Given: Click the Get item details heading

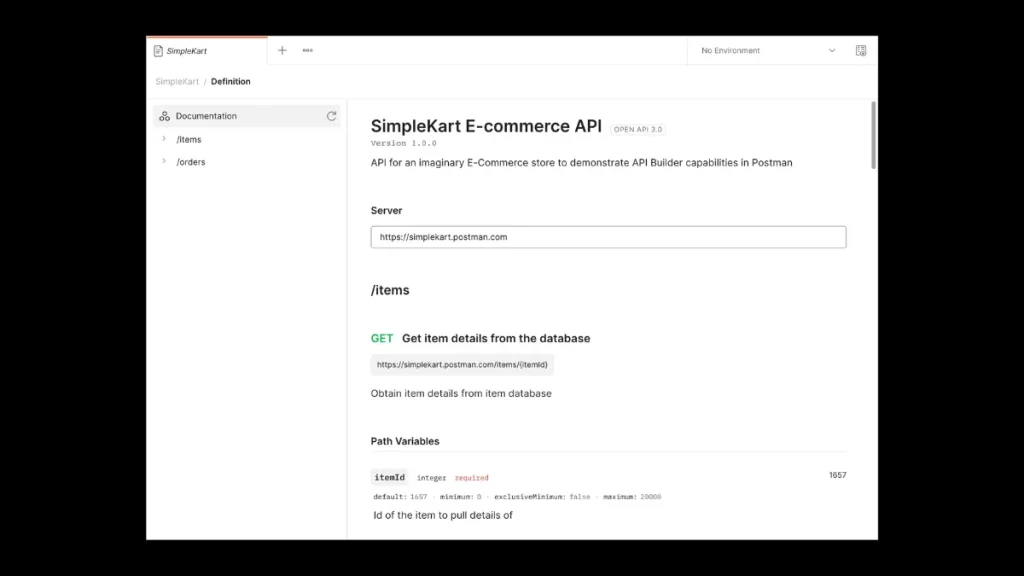Looking at the screenshot, I should (496, 338).
